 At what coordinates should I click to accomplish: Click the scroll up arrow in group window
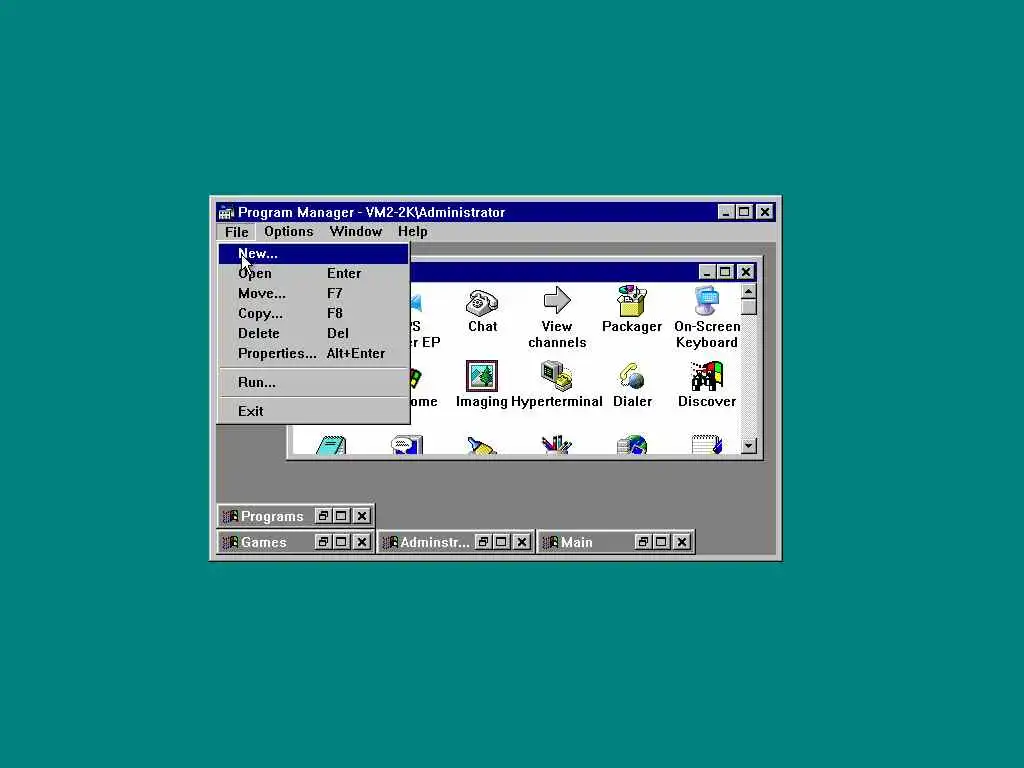pos(748,291)
